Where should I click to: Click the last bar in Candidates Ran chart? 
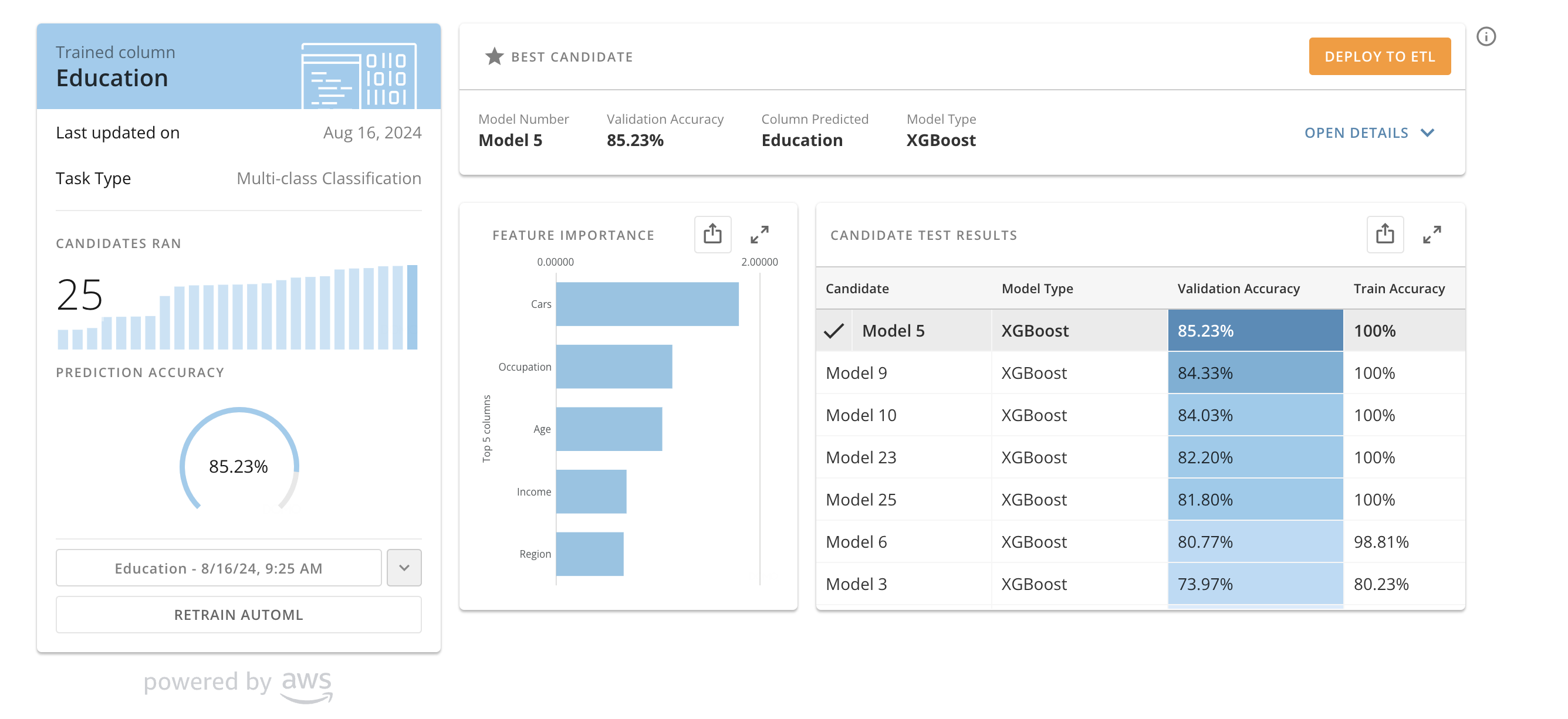coord(412,307)
